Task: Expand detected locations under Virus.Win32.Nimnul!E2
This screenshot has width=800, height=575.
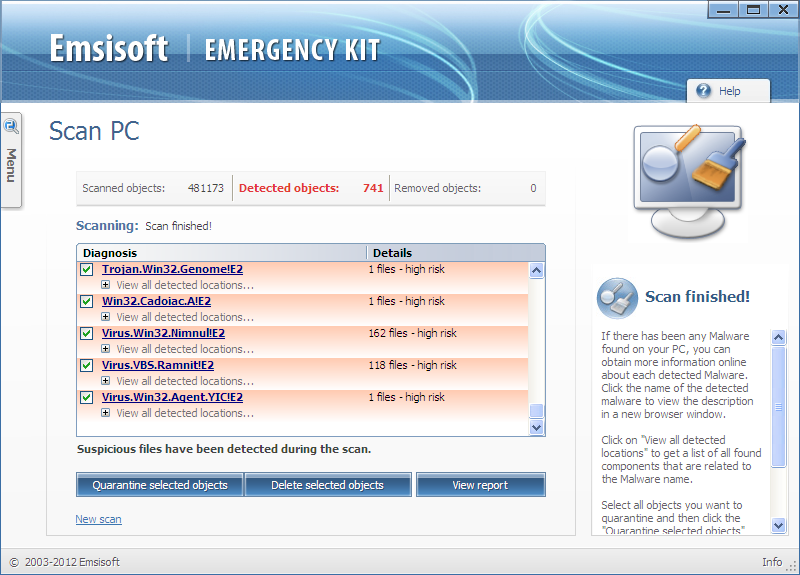Action: [x=106, y=349]
